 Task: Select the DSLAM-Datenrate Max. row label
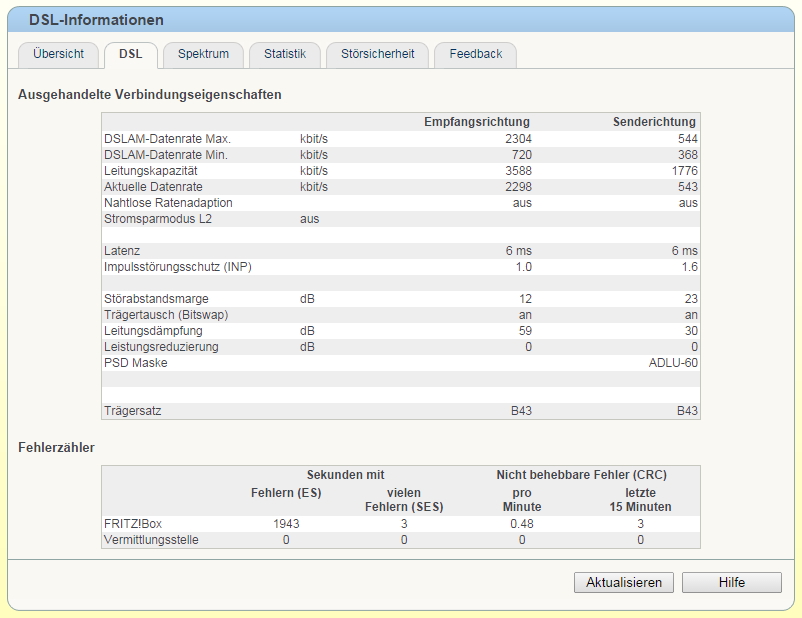pyautogui.click(x=167, y=139)
